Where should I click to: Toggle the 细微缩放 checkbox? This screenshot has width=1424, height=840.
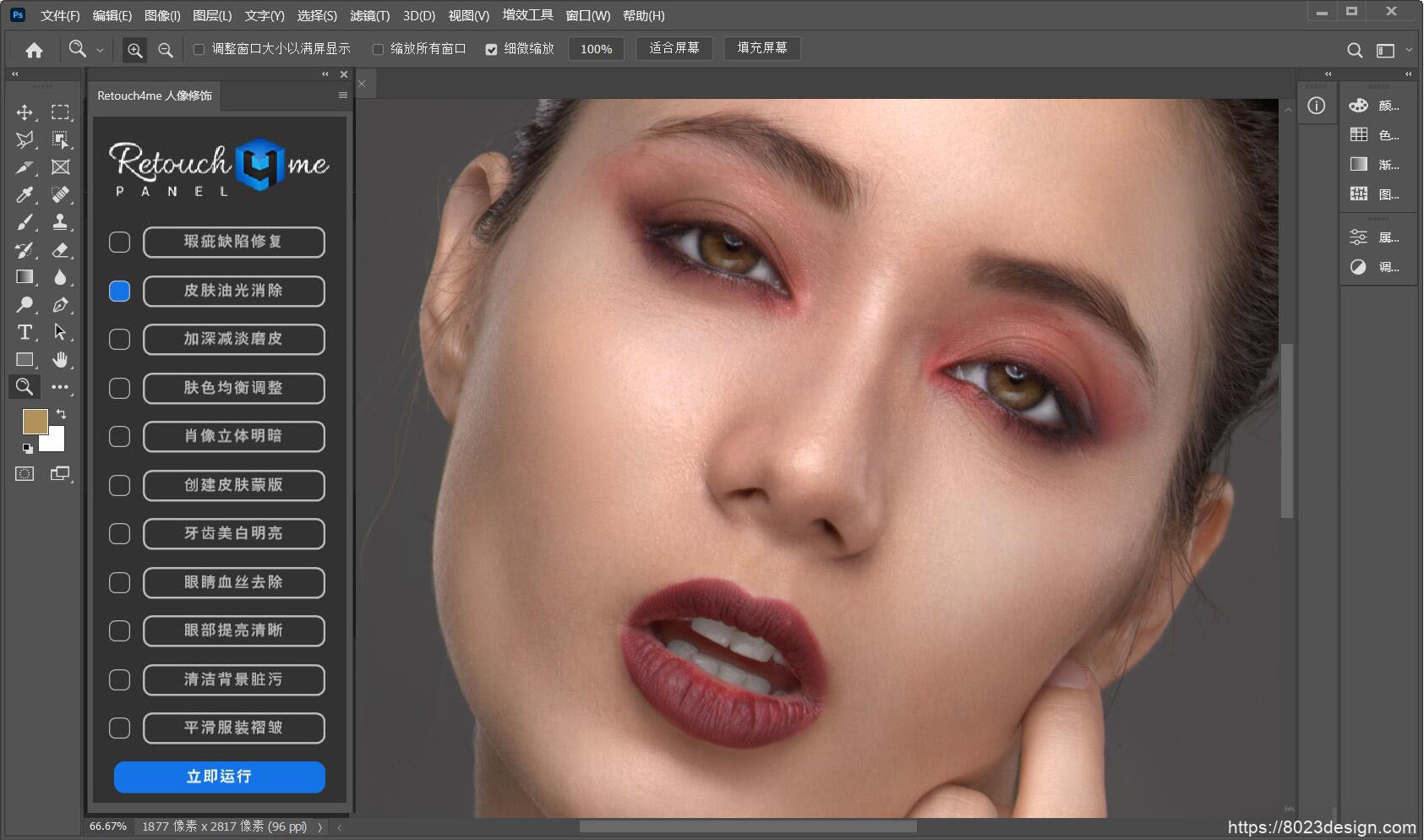[491, 50]
